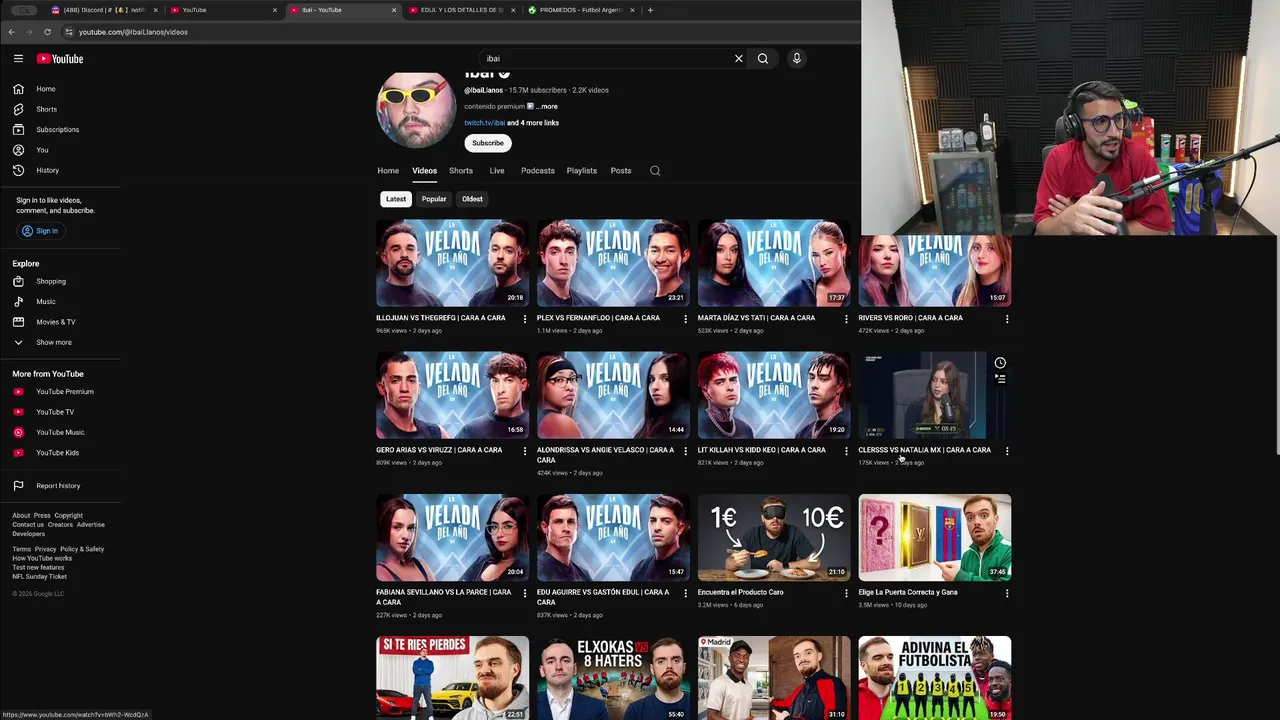The image size is (1280, 720).
Task: Start voice search with the microphone icon
Action: point(797,58)
